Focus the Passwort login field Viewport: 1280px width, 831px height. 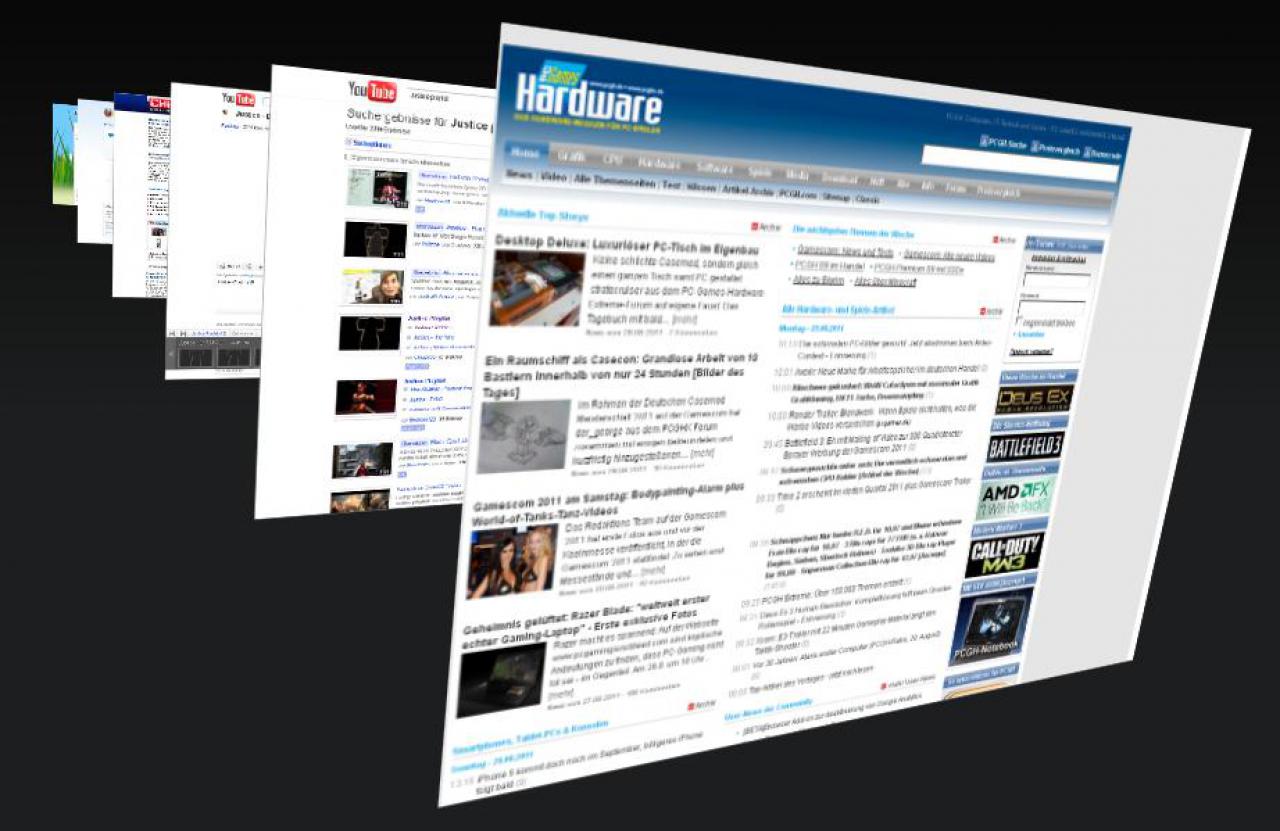point(1053,310)
